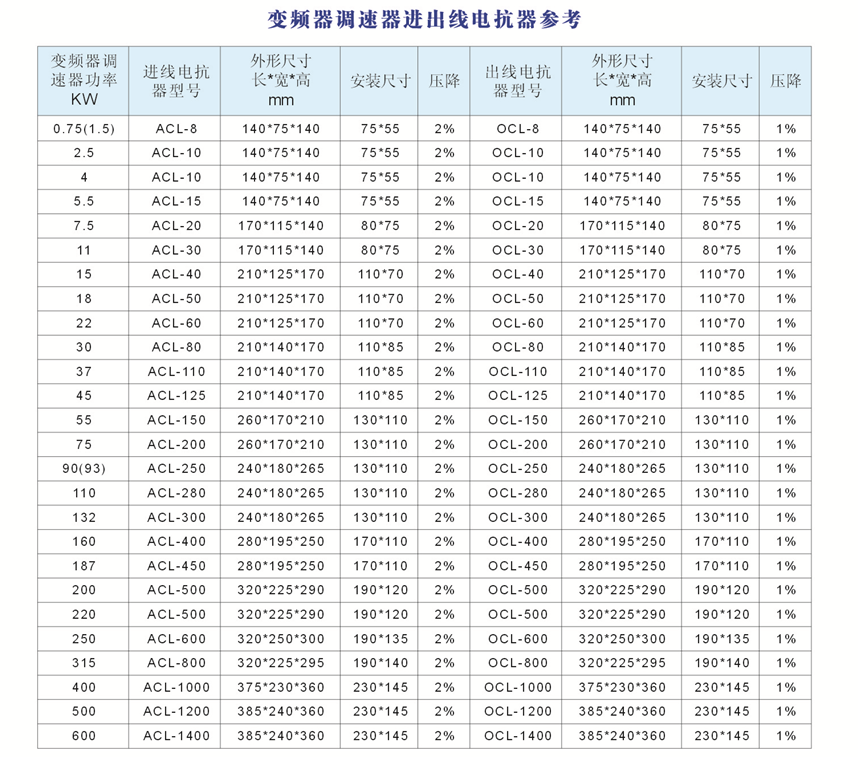Image resolution: width=858 pixels, height=757 pixels.
Task: Select the OCL-15 model cell
Action: [518, 201]
